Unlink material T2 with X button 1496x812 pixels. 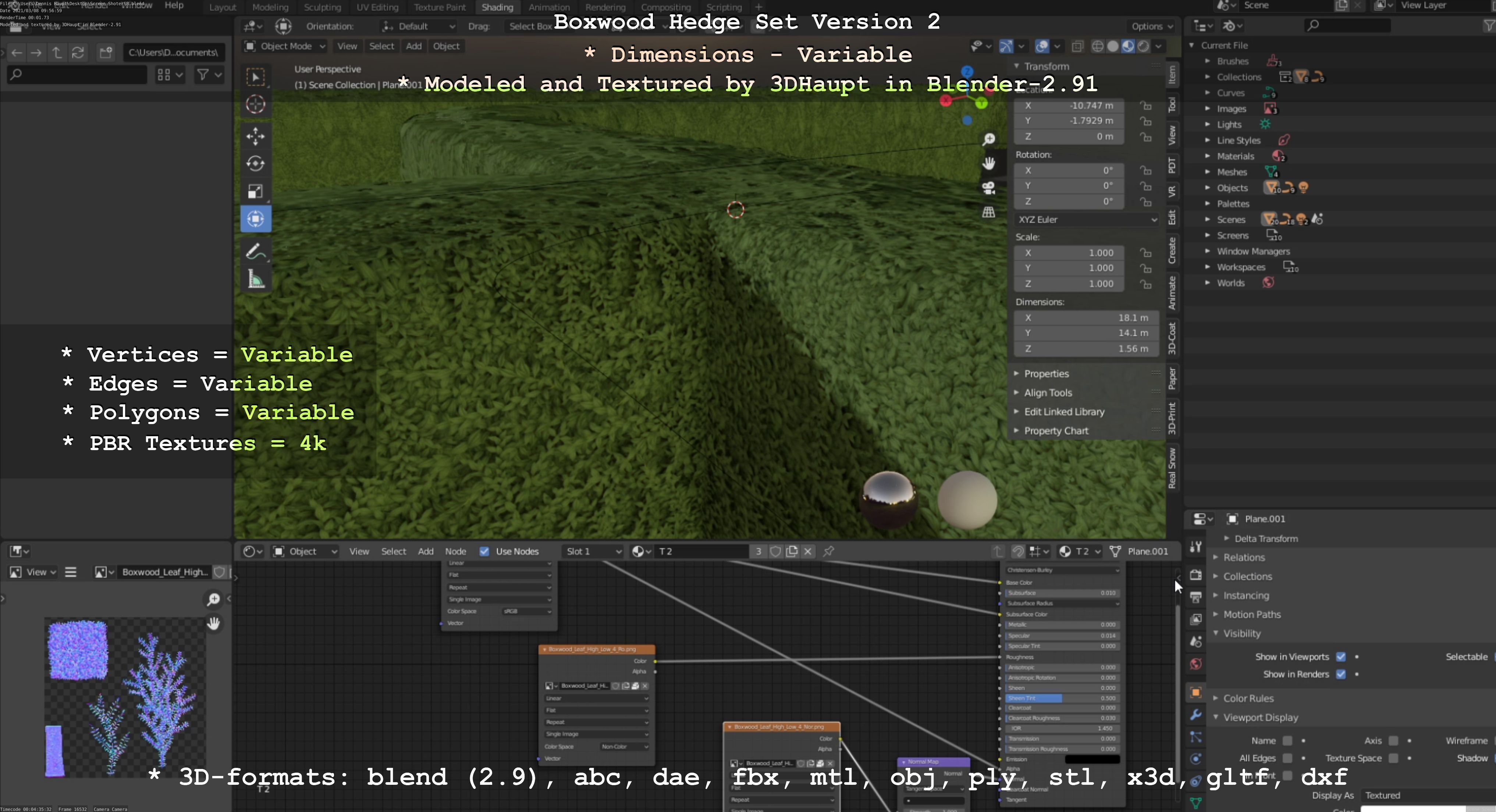pos(808,551)
